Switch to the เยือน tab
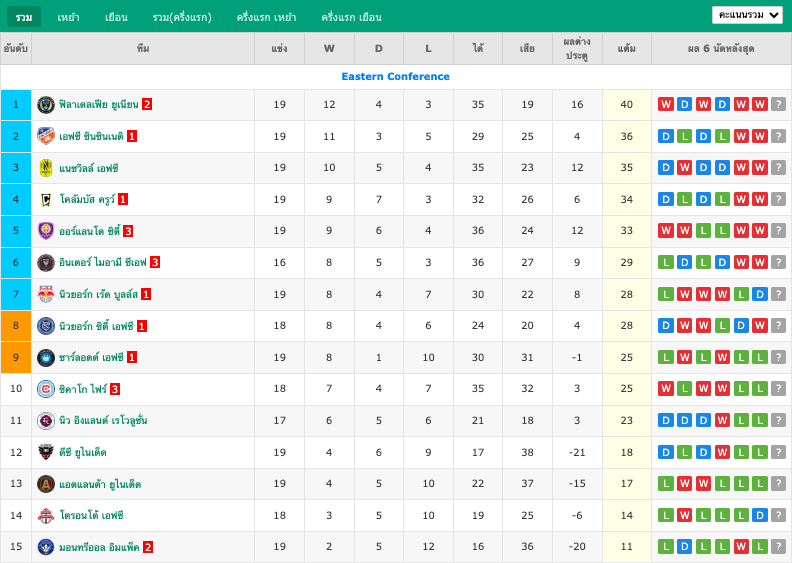Screen dimensions: 792x563 116,17
